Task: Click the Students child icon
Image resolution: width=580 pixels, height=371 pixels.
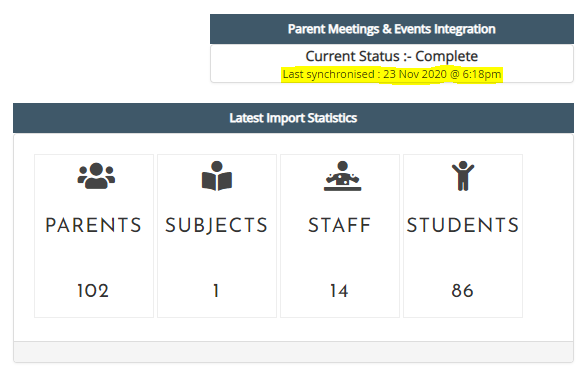Action: [463, 176]
